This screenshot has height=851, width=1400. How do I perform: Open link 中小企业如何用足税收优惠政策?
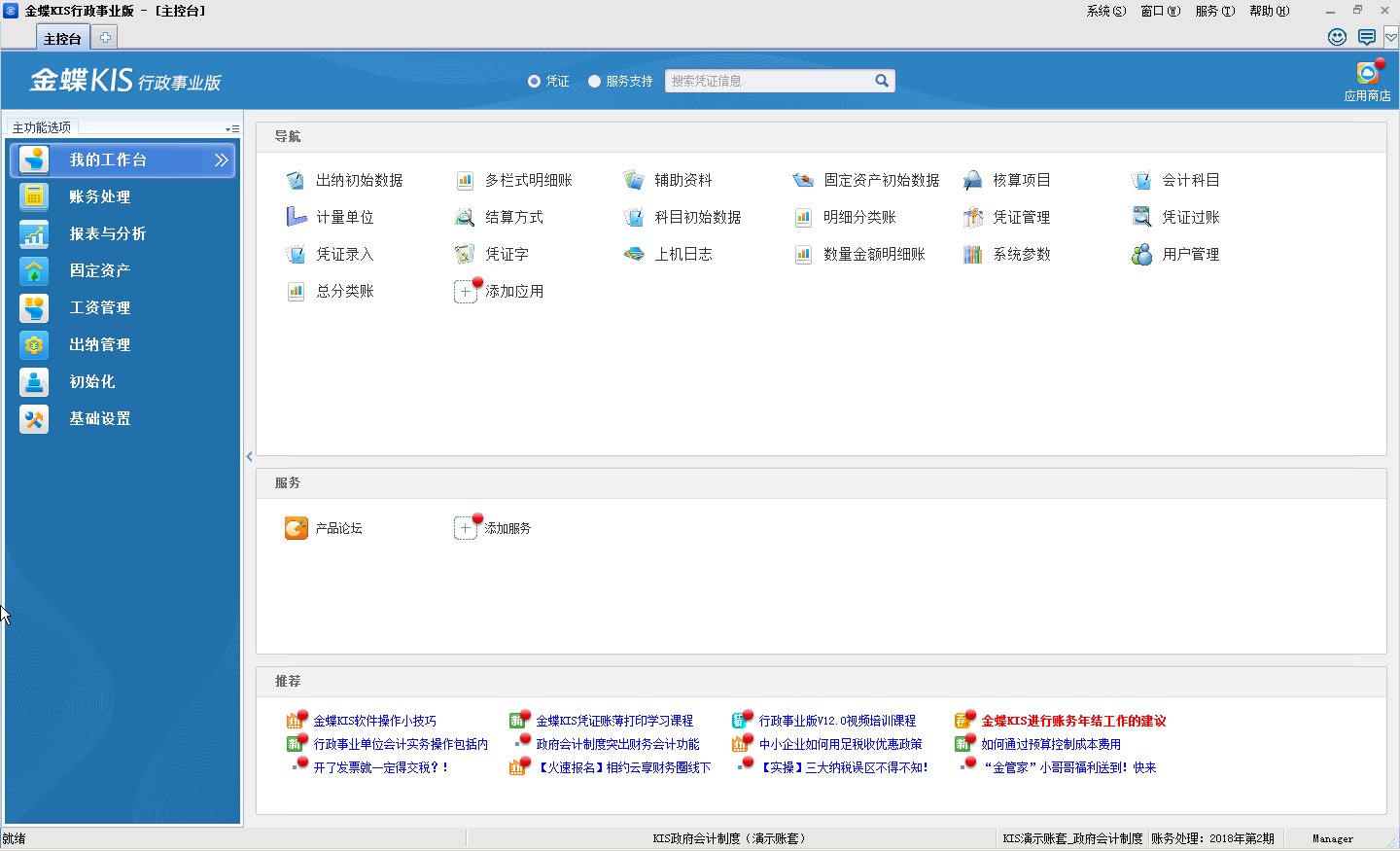pyautogui.click(x=840, y=744)
